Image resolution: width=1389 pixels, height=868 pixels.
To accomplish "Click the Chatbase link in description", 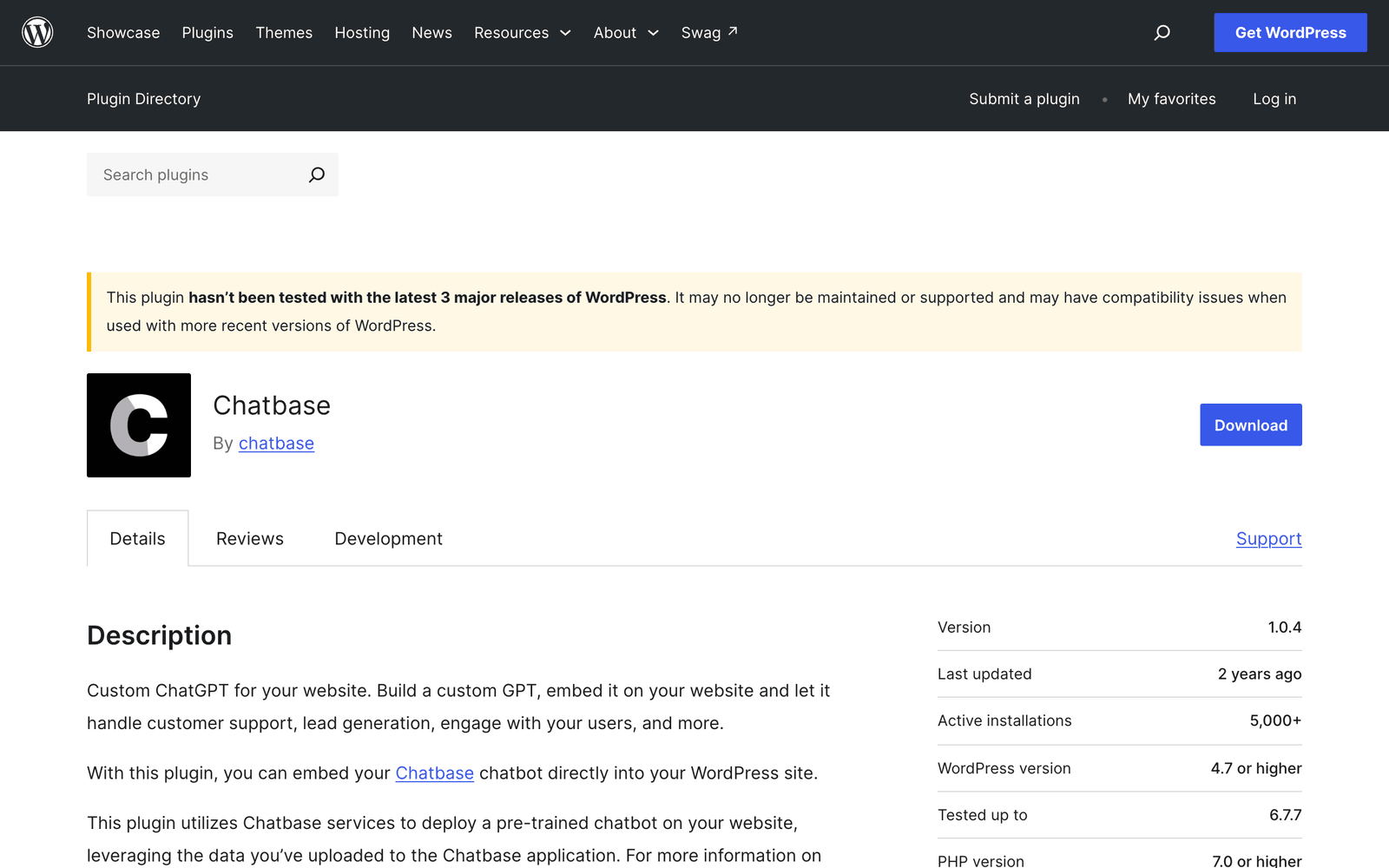I will coord(434,773).
